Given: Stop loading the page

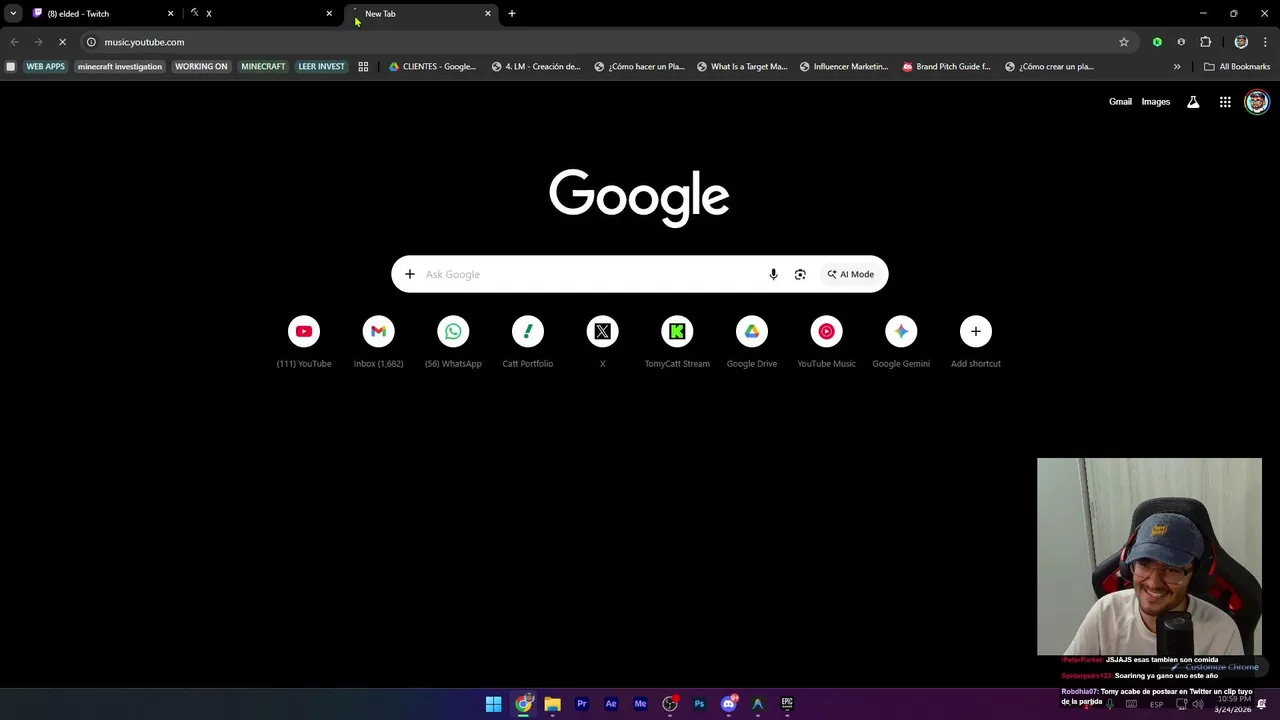Looking at the screenshot, I should pyautogui.click(x=62, y=42).
